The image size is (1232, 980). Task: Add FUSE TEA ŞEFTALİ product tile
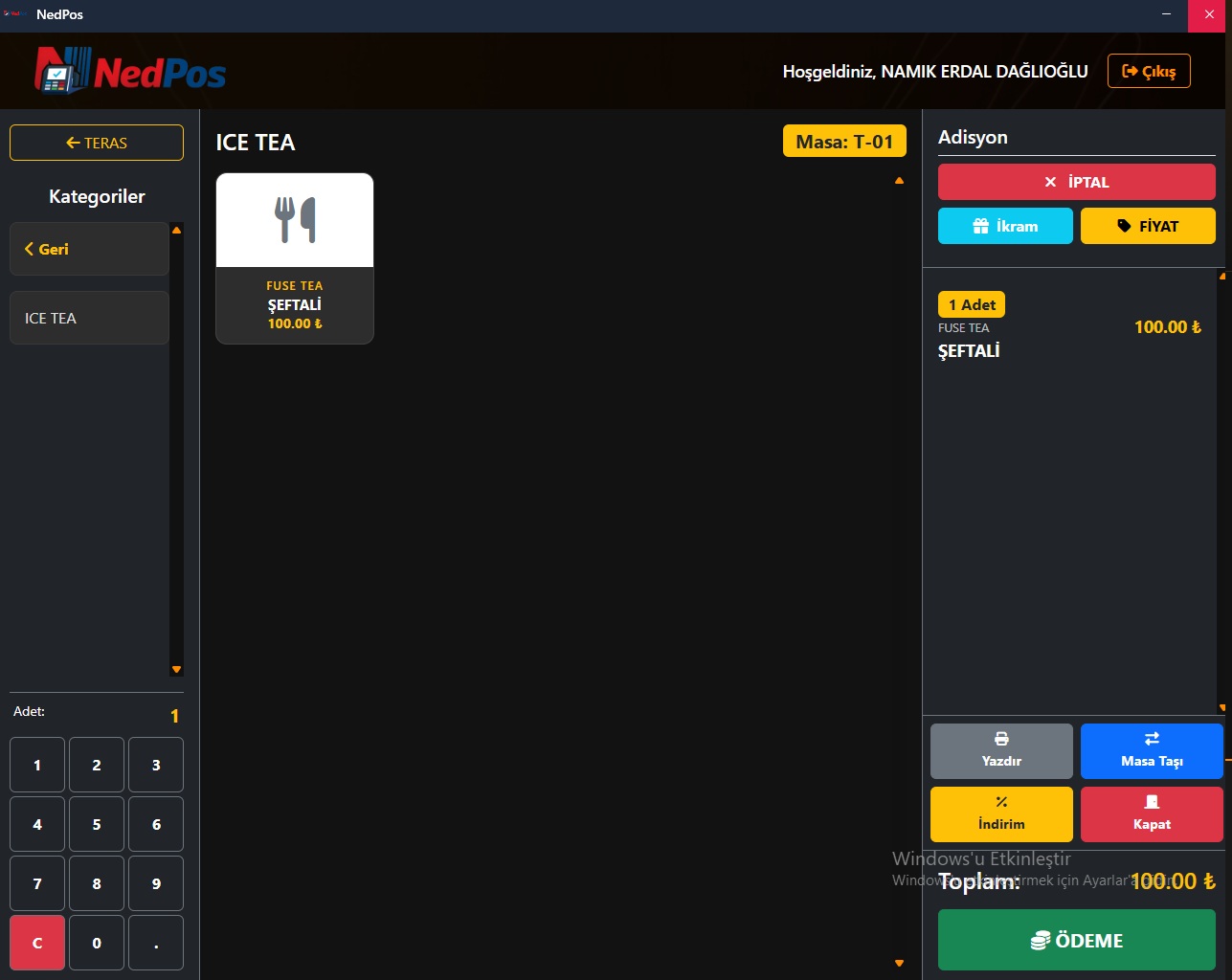[295, 258]
